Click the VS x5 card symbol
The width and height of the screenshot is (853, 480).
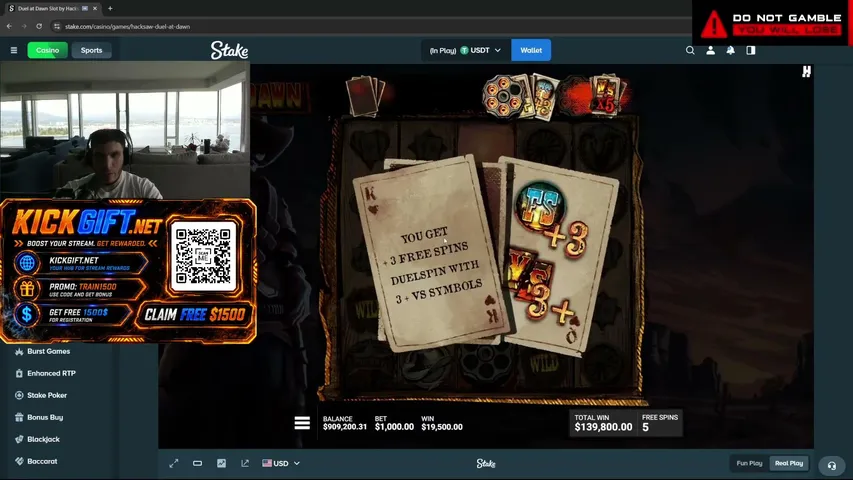point(605,95)
